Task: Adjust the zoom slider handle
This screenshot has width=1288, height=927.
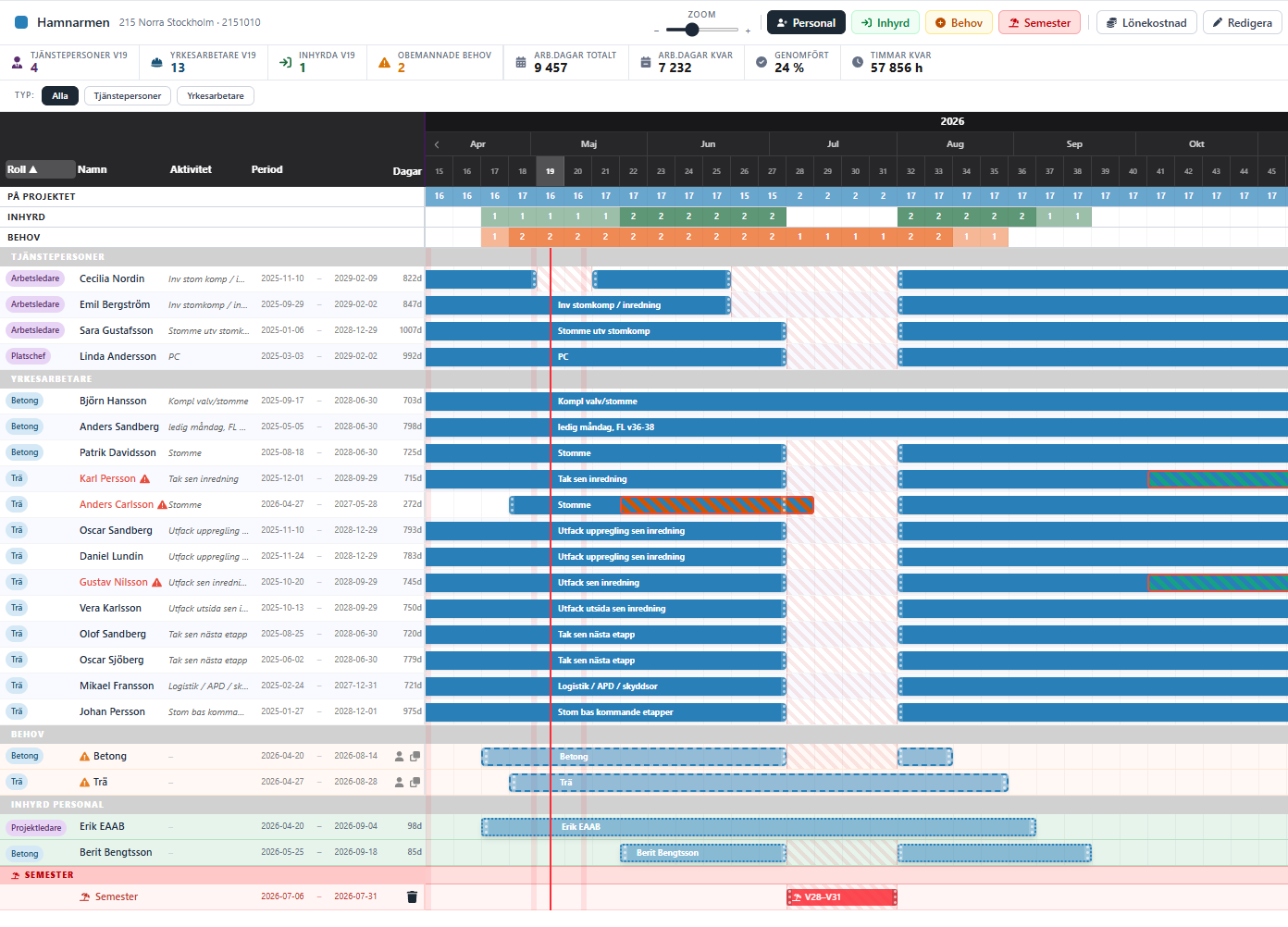Action: (x=692, y=30)
